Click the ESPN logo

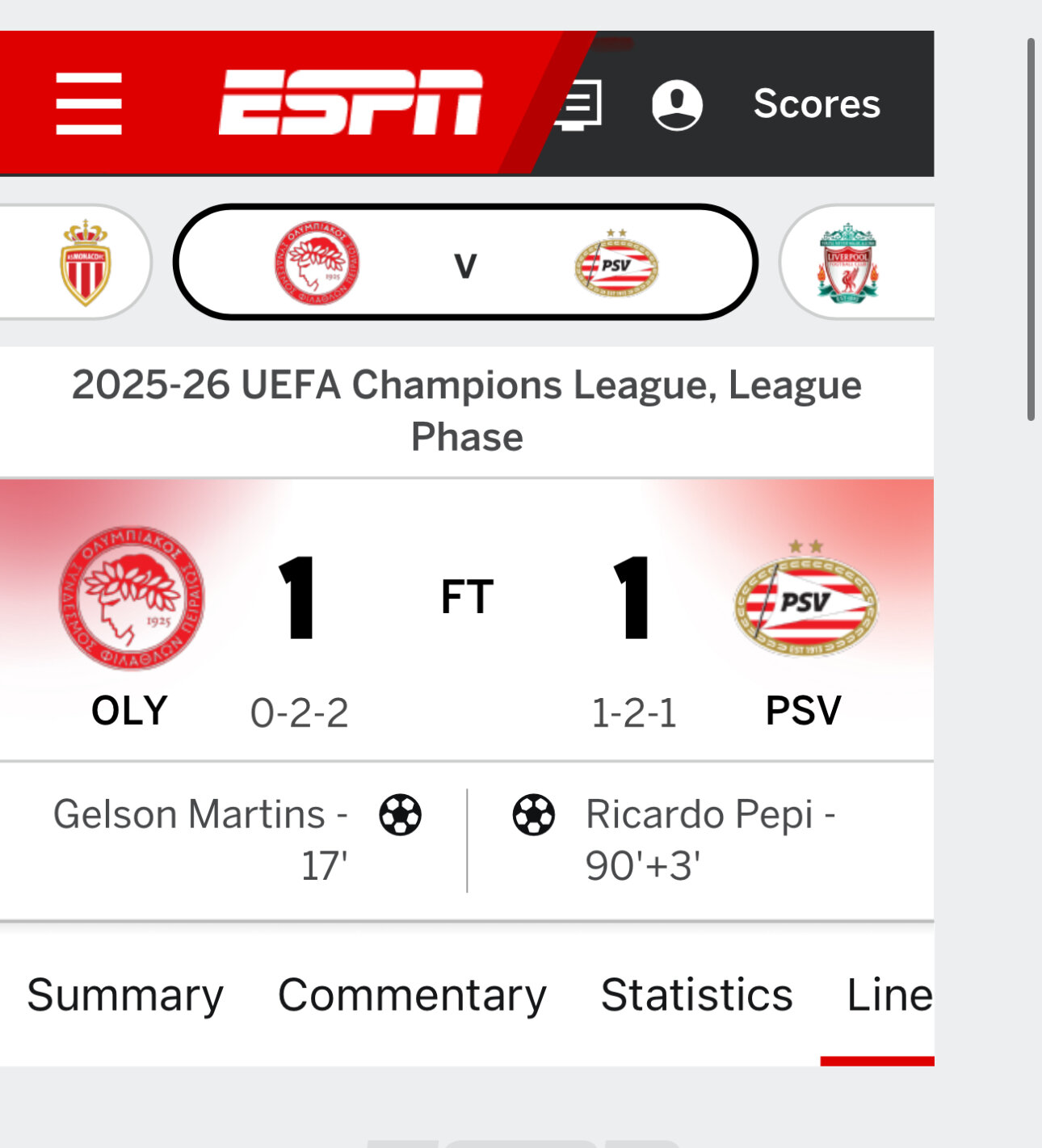tap(351, 103)
